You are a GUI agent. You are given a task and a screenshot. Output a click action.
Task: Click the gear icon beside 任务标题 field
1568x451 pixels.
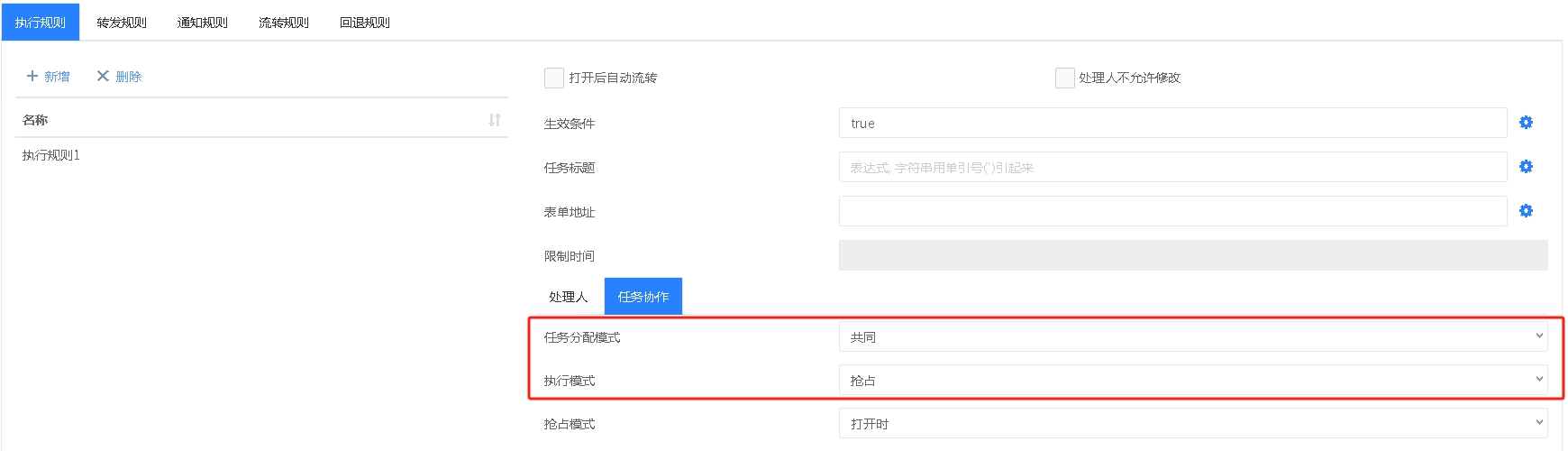[1526, 167]
